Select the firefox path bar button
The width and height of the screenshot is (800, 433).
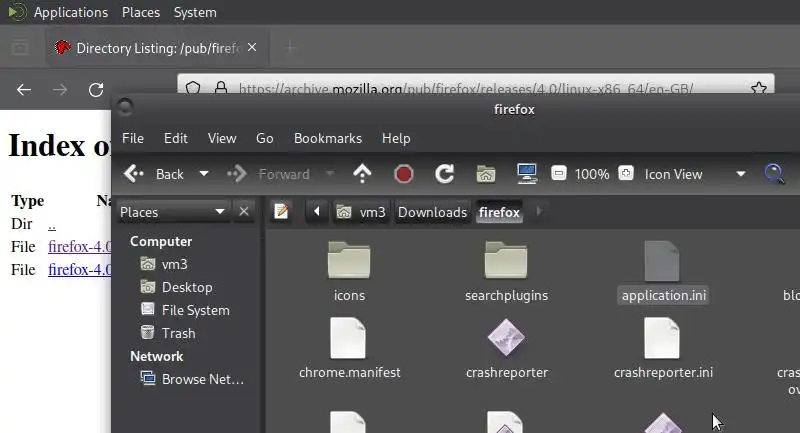(x=499, y=212)
